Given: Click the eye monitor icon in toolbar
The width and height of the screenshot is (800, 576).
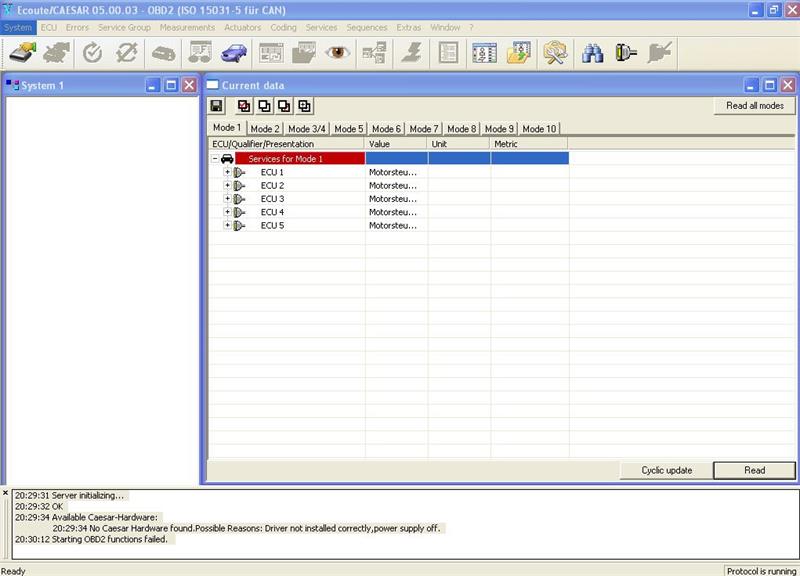Looking at the screenshot, I should tap(337, 53).
